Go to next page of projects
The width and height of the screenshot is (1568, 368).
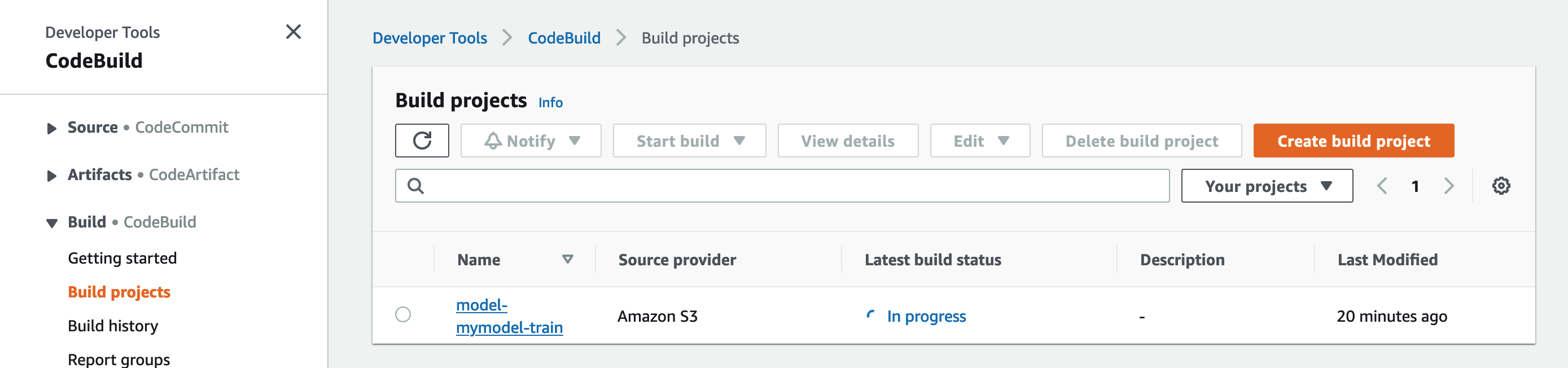[1449, 186]
